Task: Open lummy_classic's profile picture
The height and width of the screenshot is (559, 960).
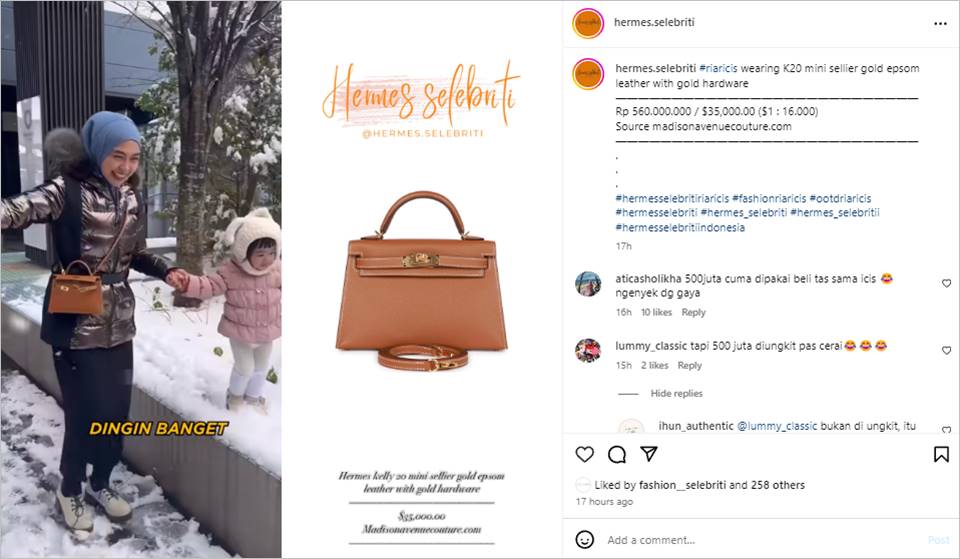Action: point(588,350)
